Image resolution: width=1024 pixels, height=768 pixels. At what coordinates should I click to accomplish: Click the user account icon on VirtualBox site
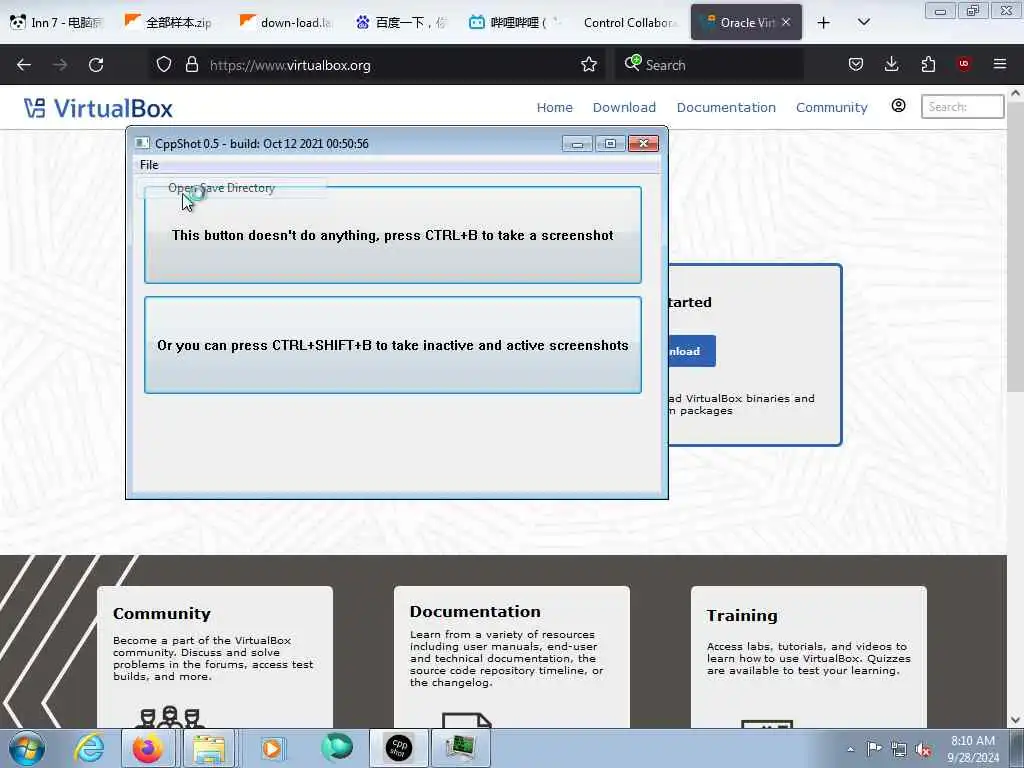click(x=899, y=106)
